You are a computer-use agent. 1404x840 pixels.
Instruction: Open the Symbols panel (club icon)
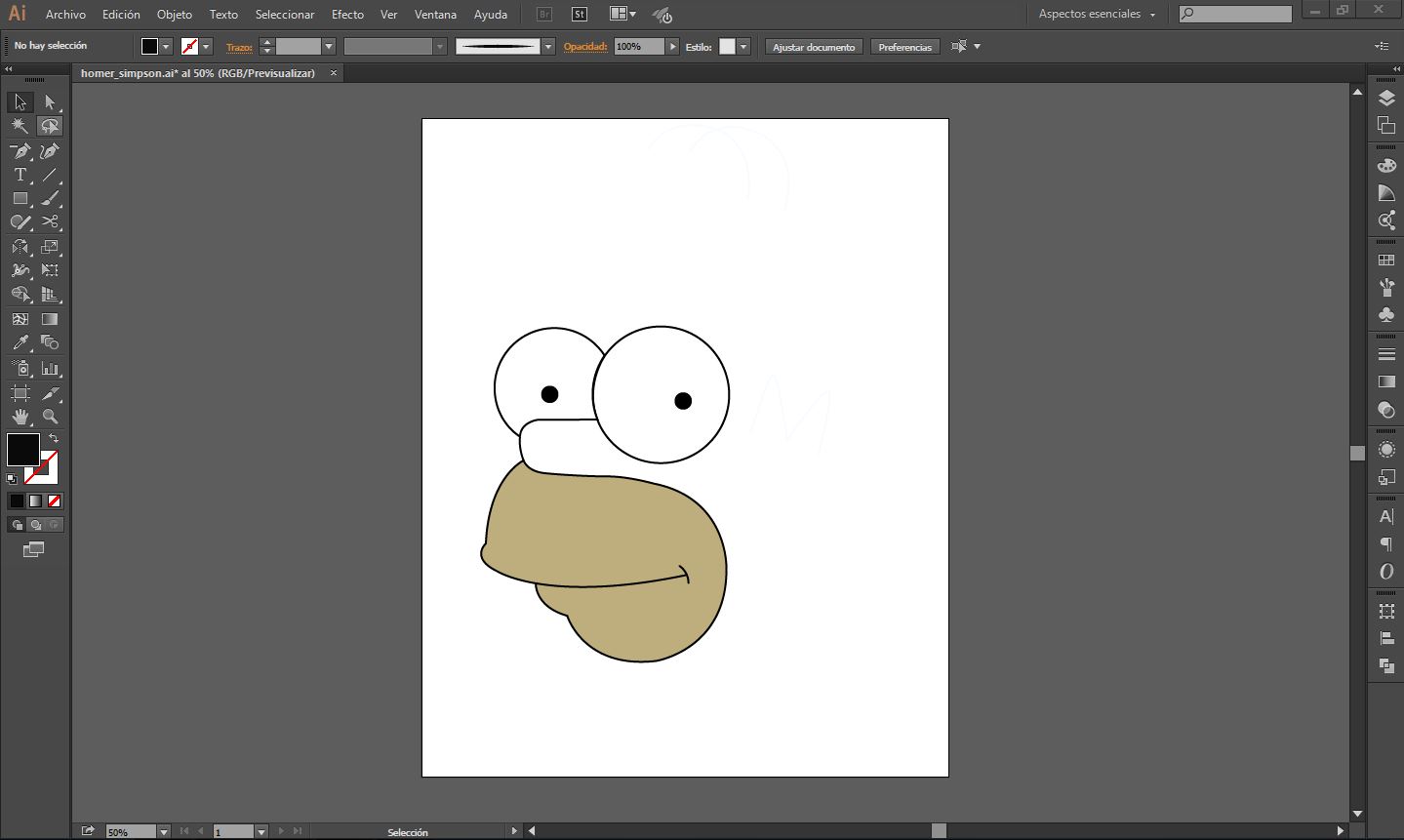tap(1386, 314)
